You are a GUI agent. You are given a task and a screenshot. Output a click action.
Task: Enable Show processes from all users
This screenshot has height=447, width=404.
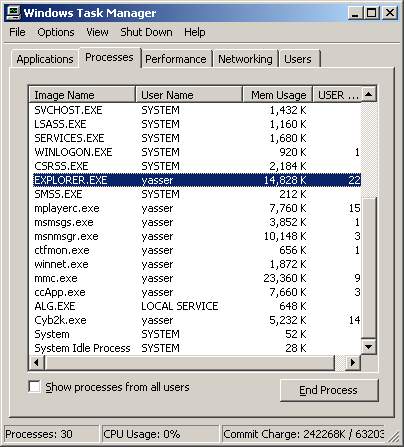(x=34, y=387)
